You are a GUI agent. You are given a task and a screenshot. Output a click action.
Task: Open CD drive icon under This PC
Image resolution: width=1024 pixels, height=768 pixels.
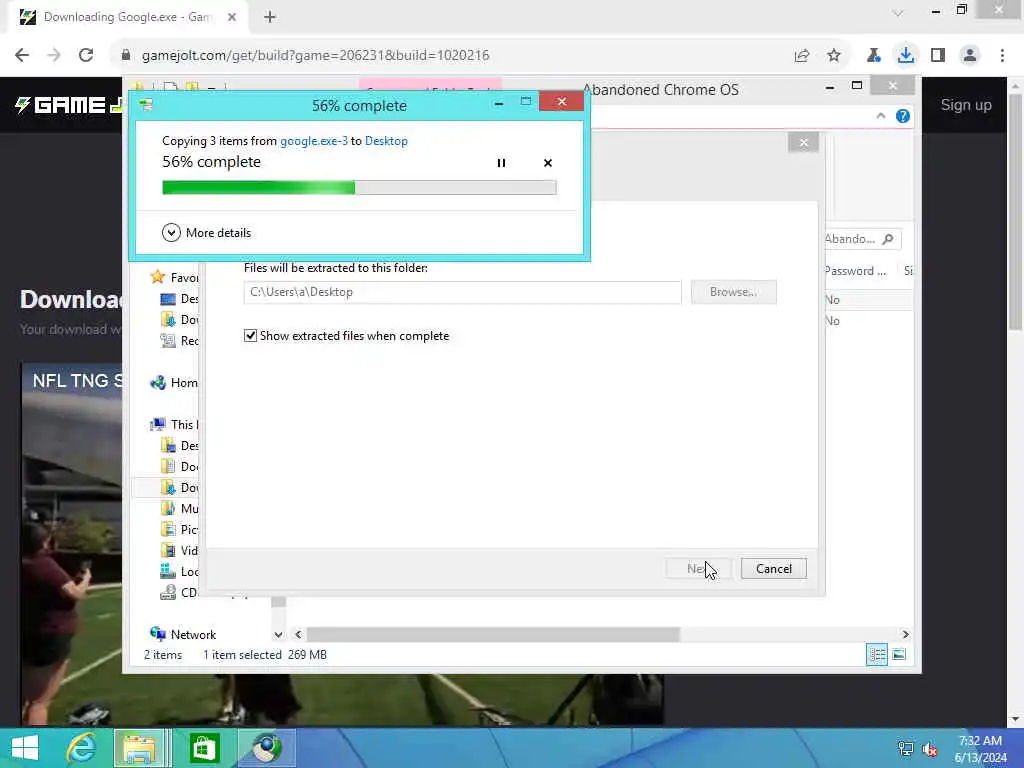168,592
